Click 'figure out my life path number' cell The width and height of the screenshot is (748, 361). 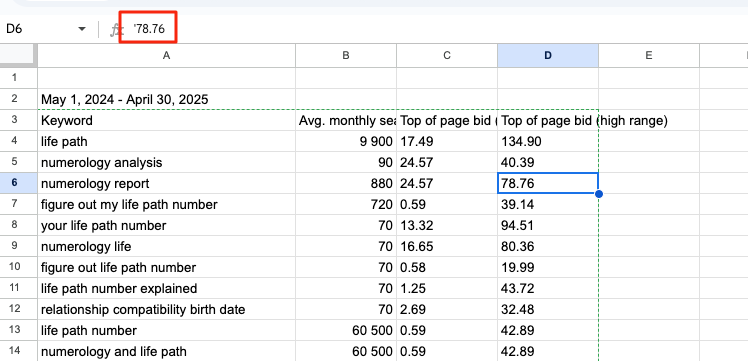click(166, 204)
